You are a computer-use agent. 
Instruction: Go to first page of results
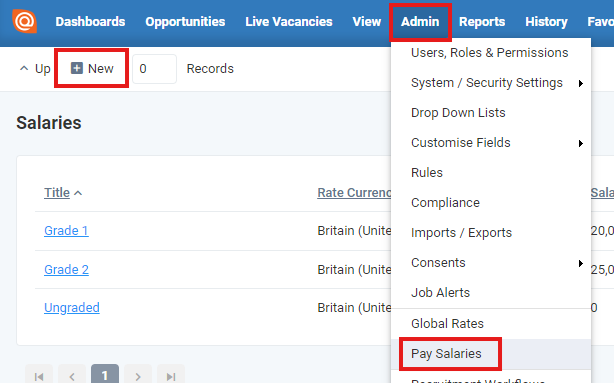pos(39,376)
